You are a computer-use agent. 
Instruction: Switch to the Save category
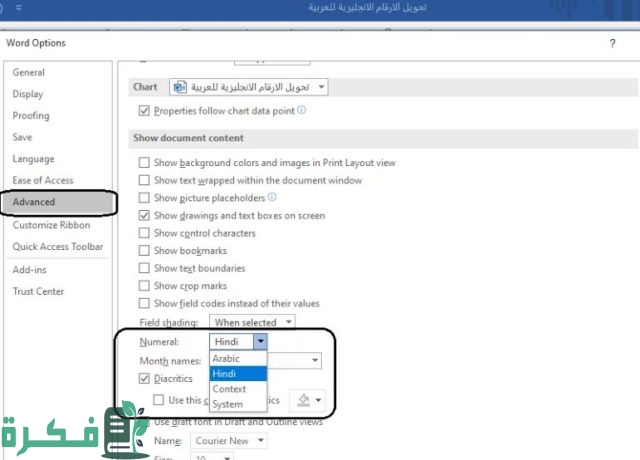(x=22, y=137)
